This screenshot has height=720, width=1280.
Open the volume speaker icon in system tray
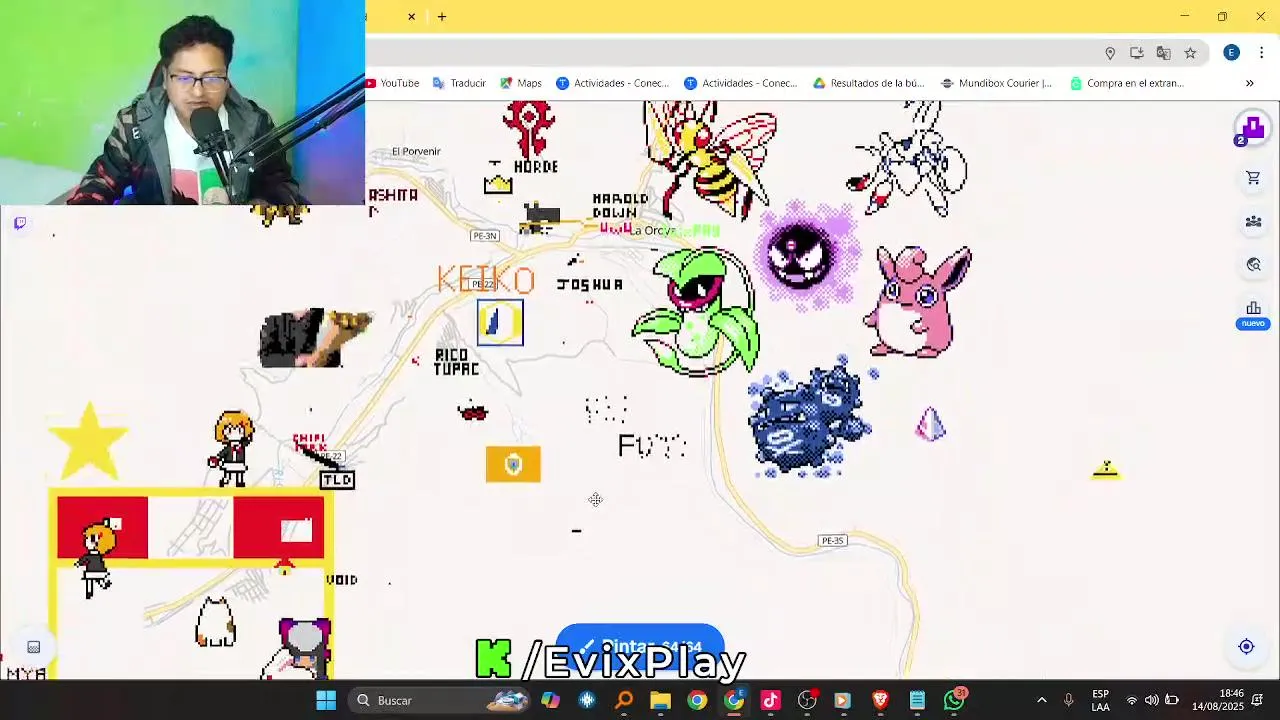coord(1152,700)
